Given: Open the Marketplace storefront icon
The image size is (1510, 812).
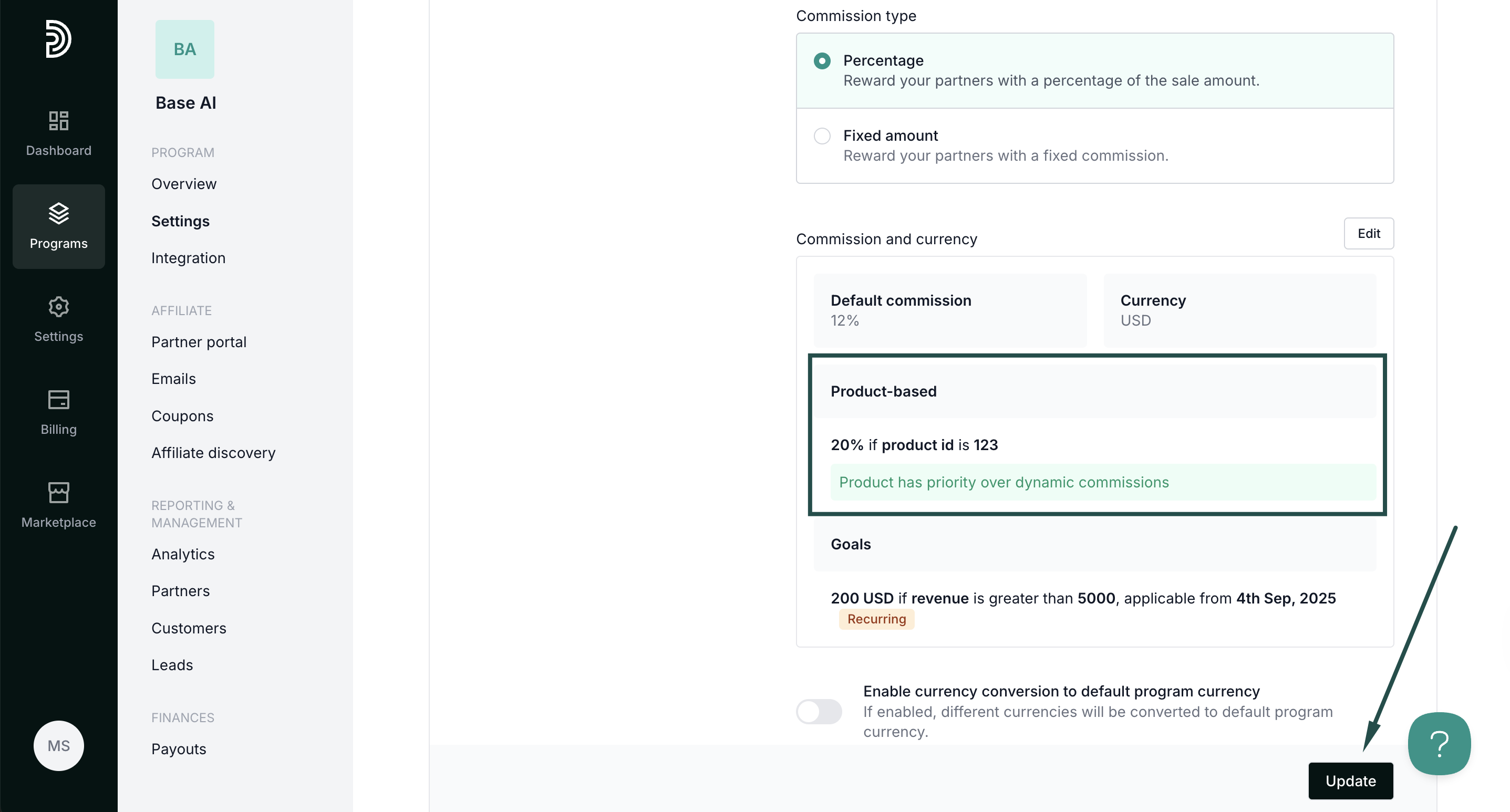Looking at the screenshot, I should [x=59, y=493].
